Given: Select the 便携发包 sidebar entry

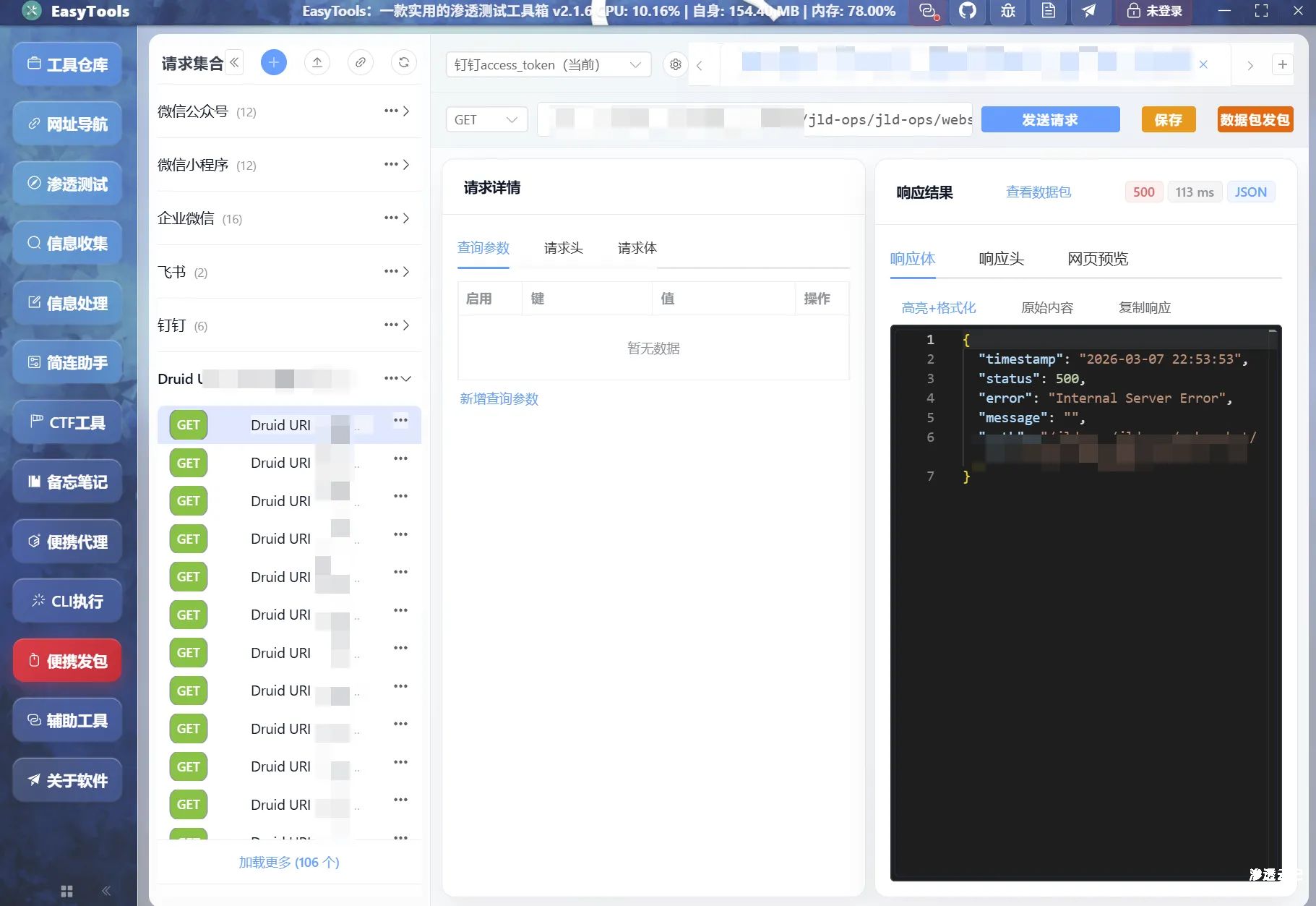Looking at the screenshot, I should coord(66,660).
